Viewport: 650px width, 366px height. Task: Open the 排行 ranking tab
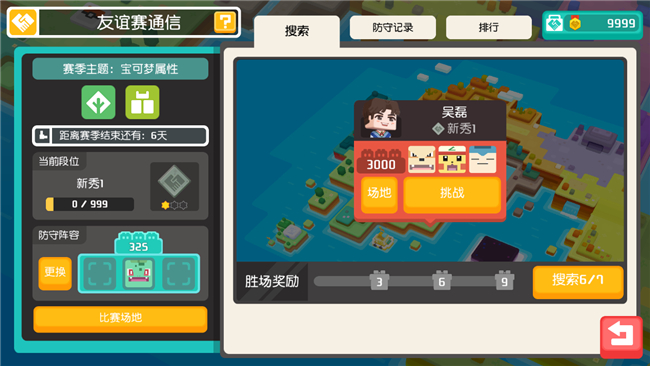coord(489,28)
